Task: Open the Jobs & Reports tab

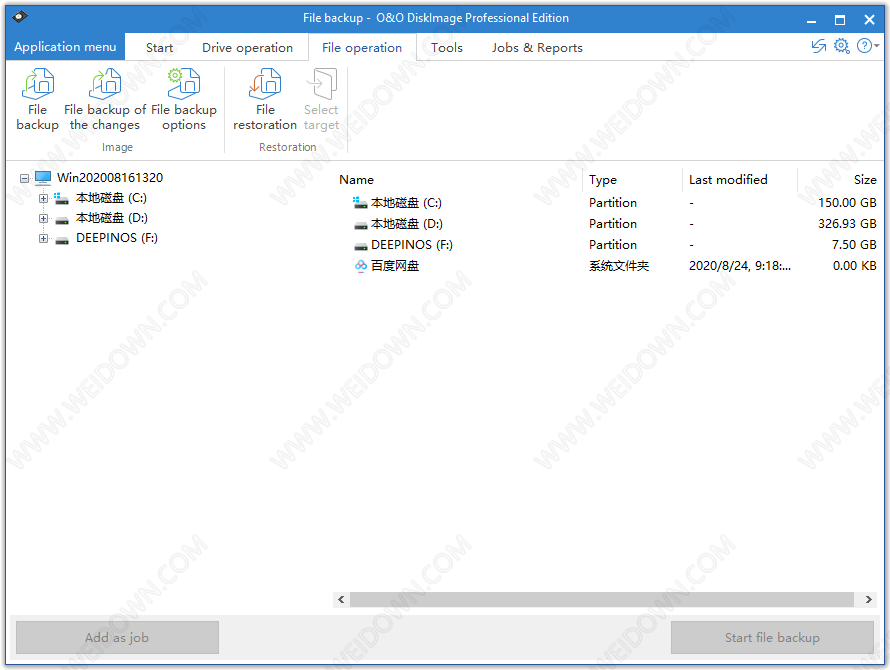Action: point(537,48)
